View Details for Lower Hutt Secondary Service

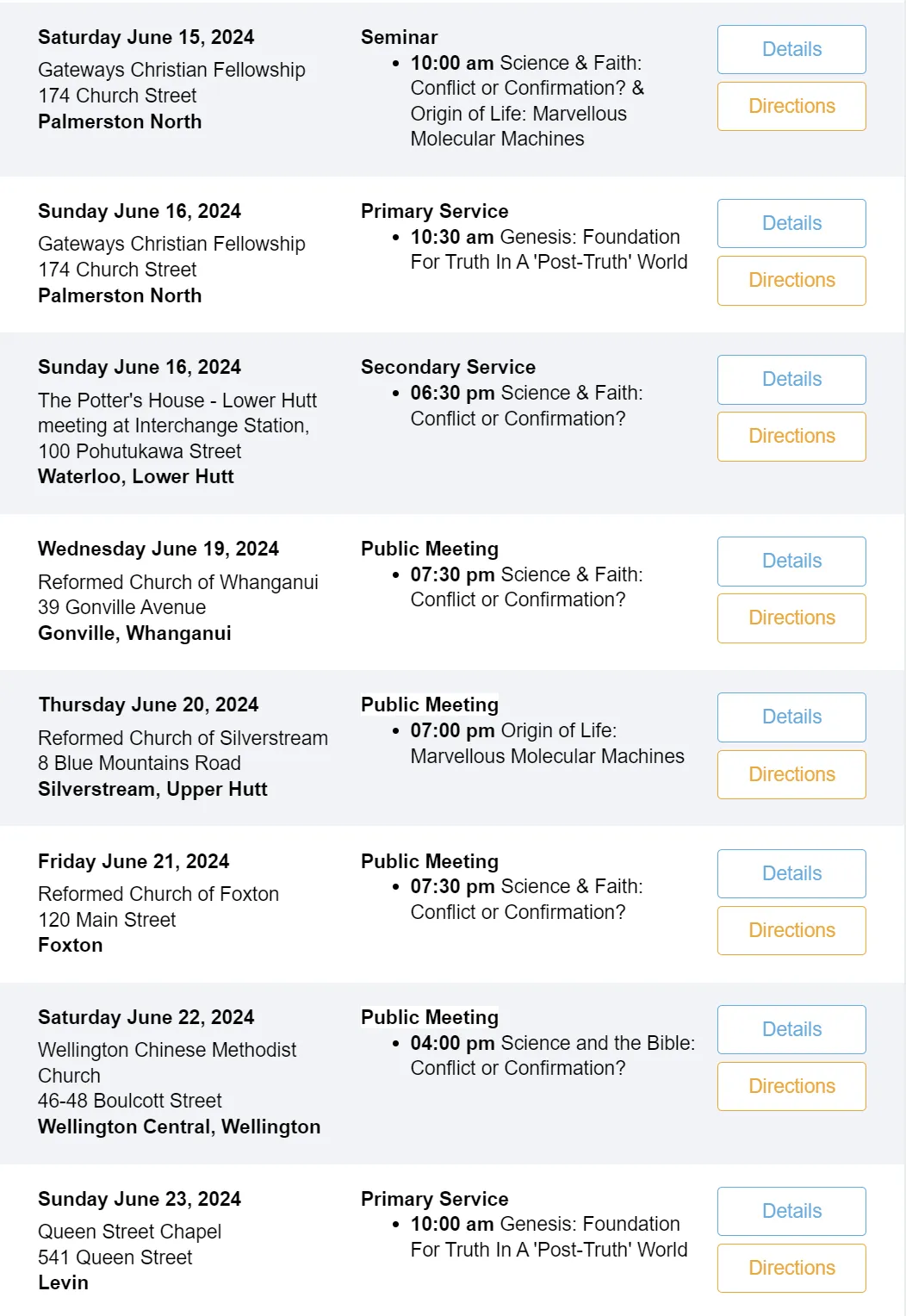point(791,379)
